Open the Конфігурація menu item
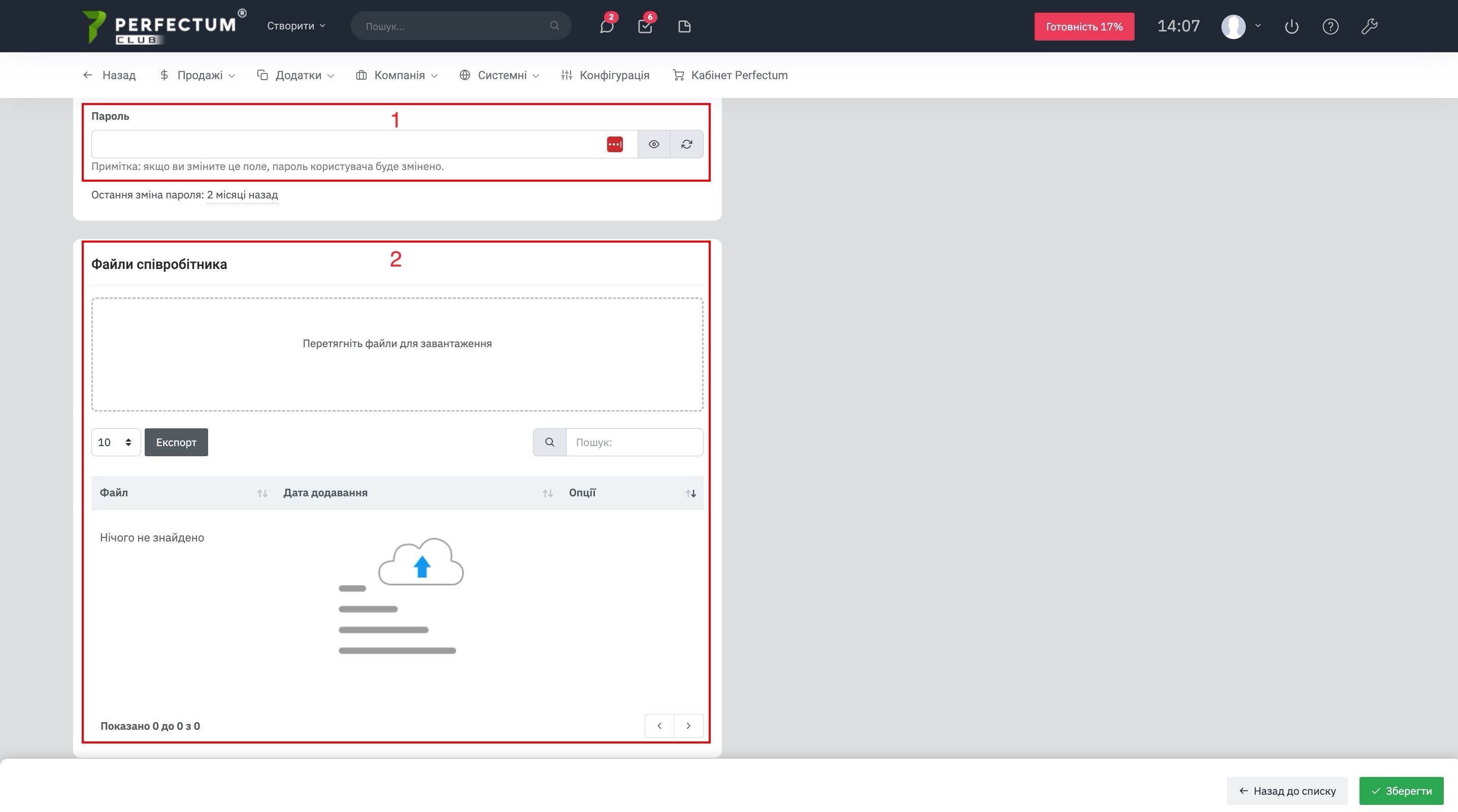 605,75
